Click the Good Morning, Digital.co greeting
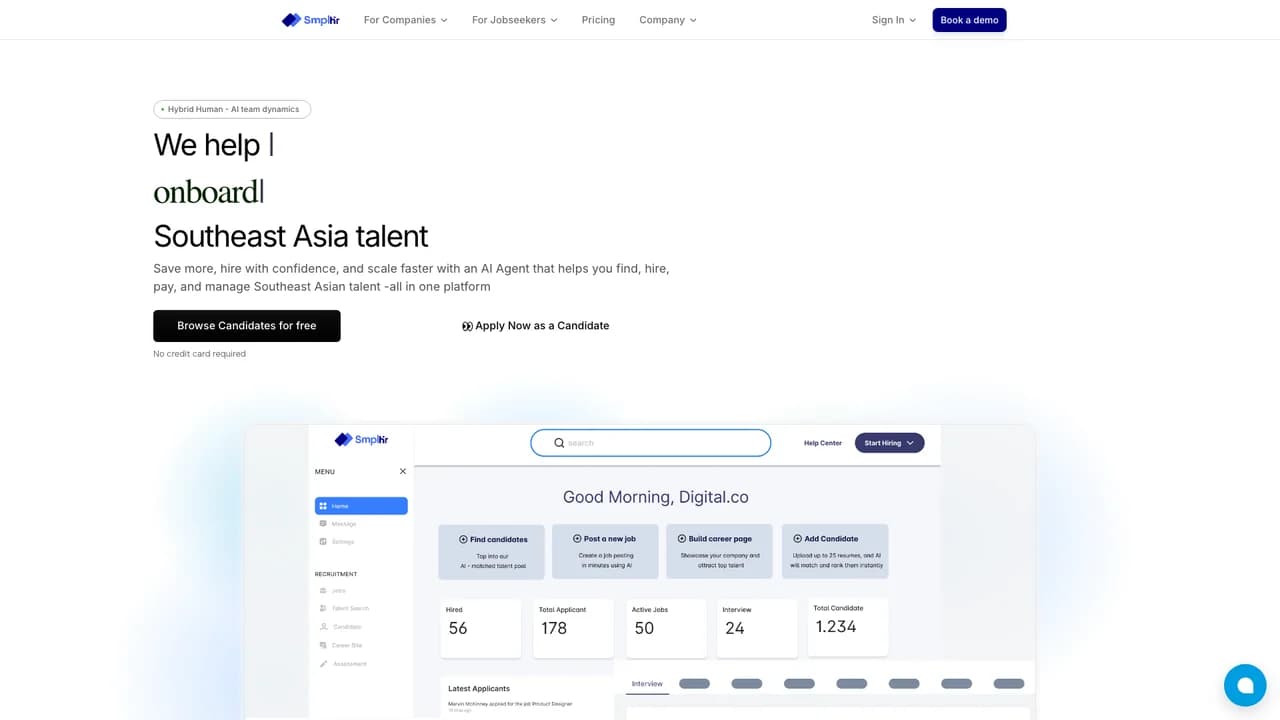Viewport: 1280px width, 720px height. point(656,497)
